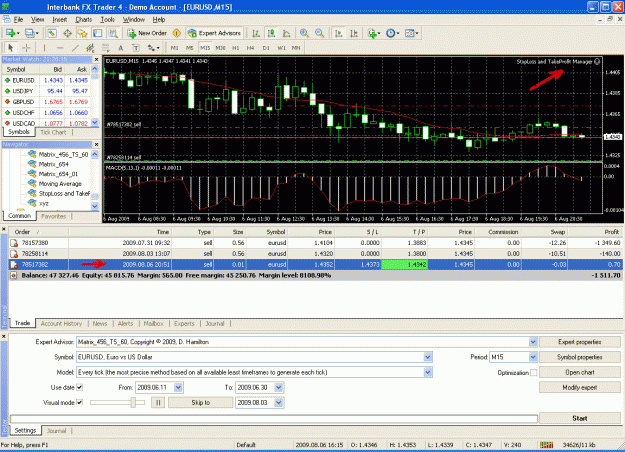The height and width of the screenshot is (452, 625).
Task: Toggle the Strategy Tester toolbar icon
Action: tap(113, 33)
